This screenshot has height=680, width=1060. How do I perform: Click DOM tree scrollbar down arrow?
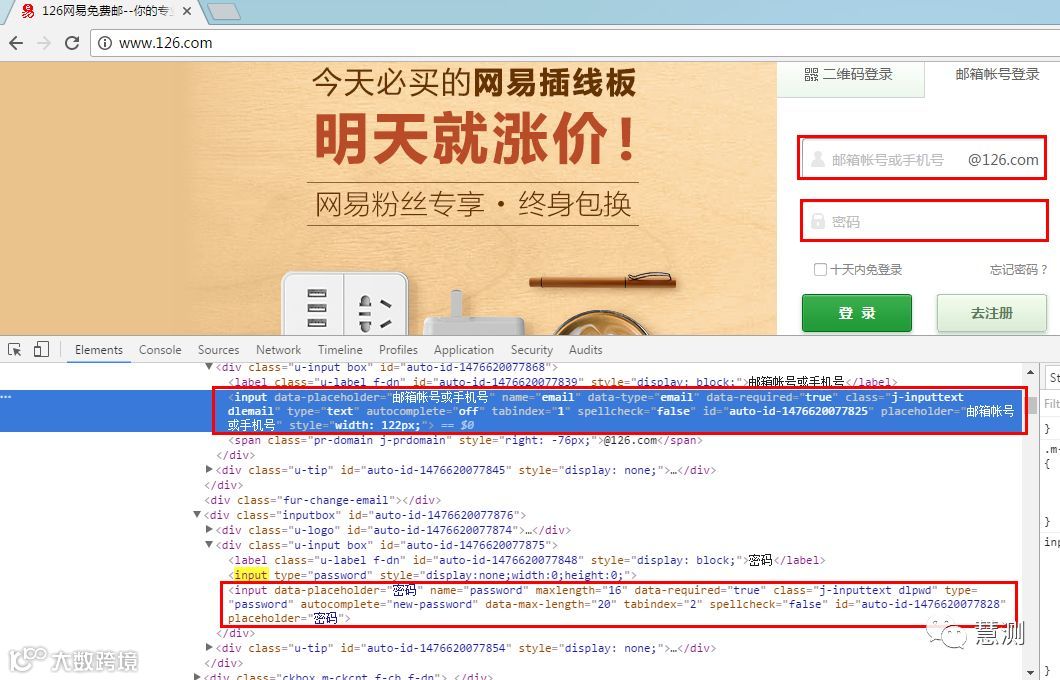point(1031,673)
